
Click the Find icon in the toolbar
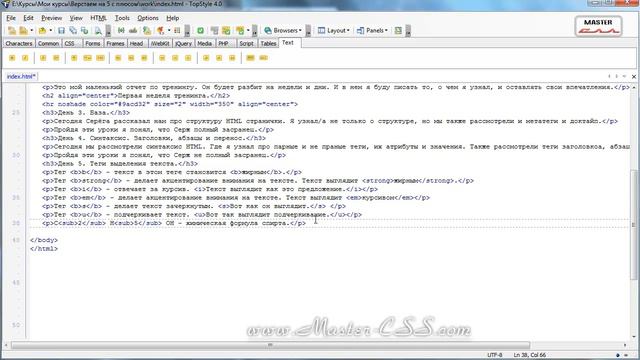pos(121,31)
